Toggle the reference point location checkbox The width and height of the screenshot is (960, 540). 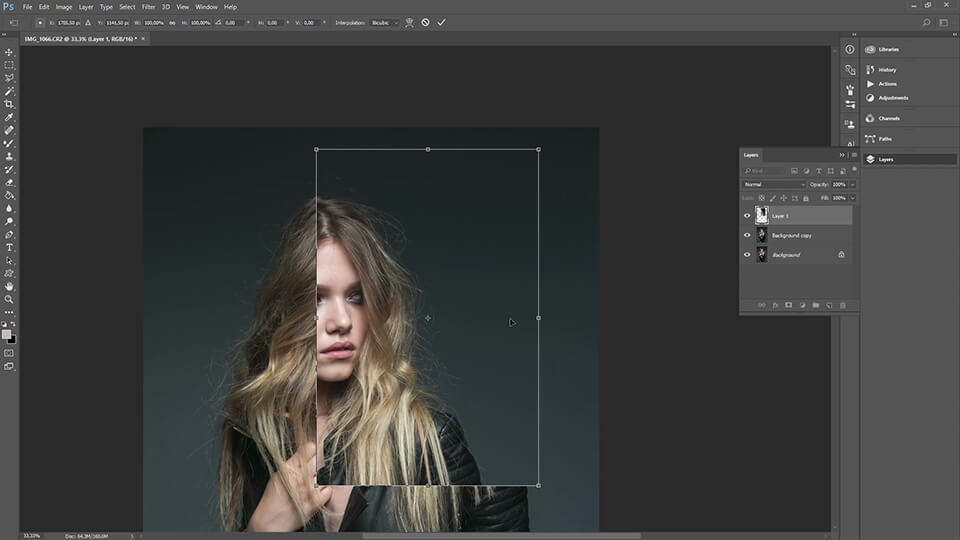click(x=40, y=23)
